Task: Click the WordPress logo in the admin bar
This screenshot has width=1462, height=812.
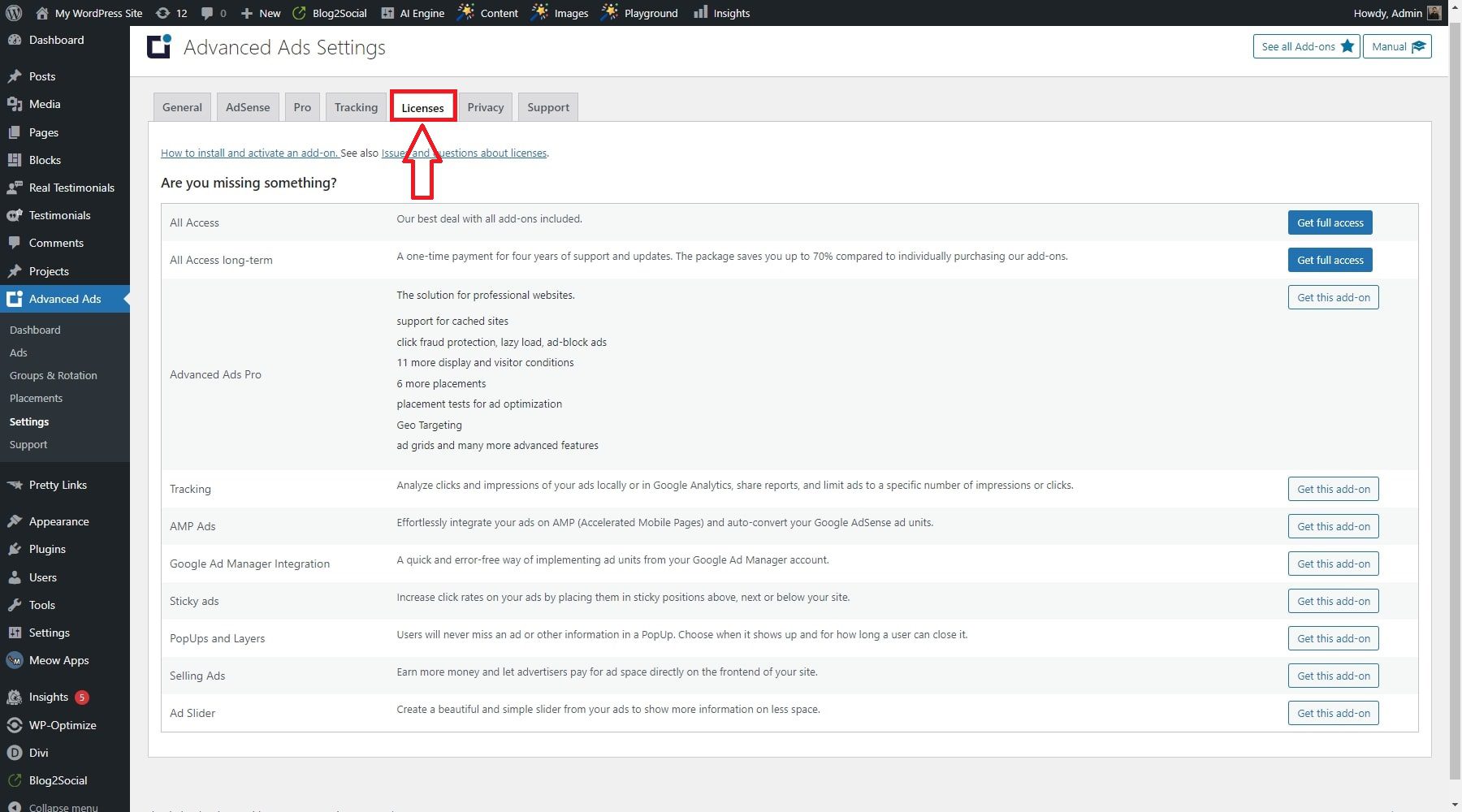Action: [x=14, y=12]
